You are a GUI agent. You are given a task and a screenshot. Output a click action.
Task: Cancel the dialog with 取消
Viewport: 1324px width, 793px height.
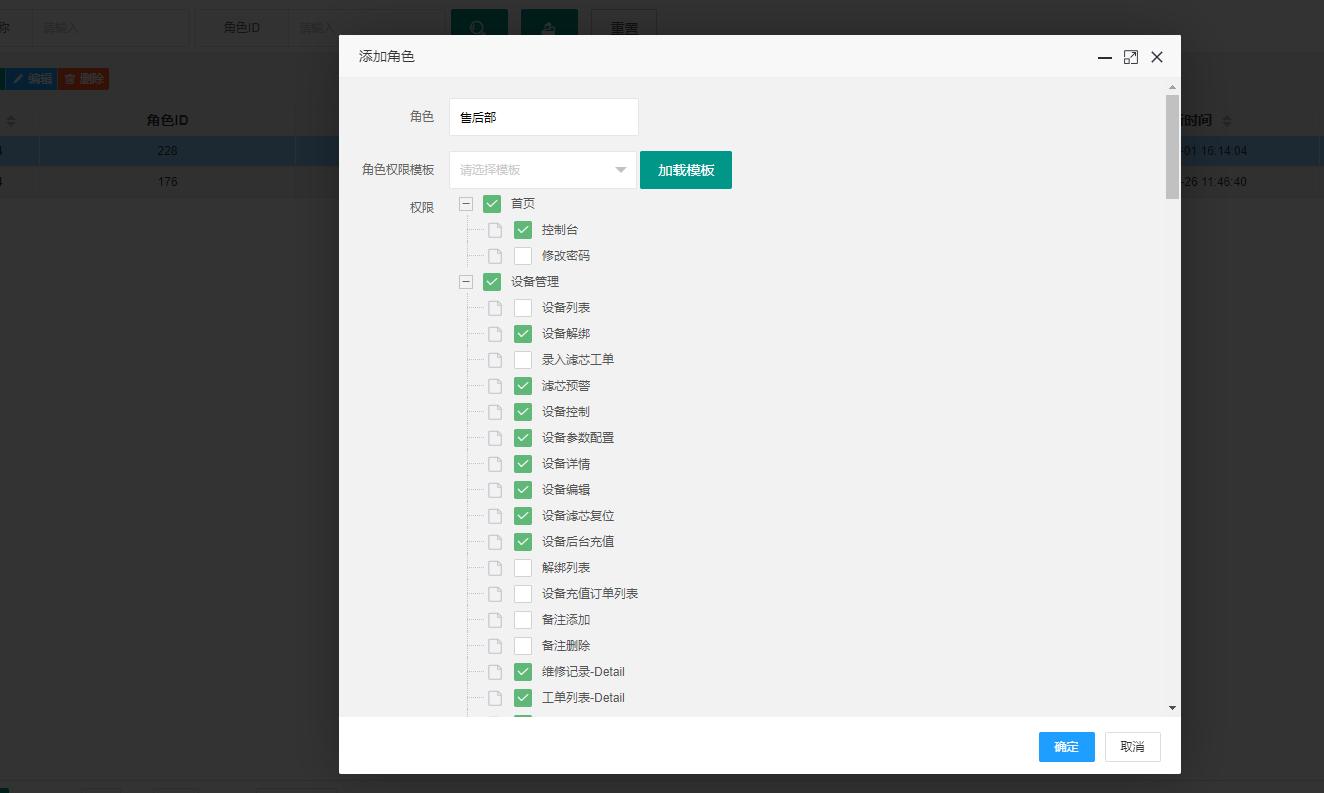click(1133, 747)
